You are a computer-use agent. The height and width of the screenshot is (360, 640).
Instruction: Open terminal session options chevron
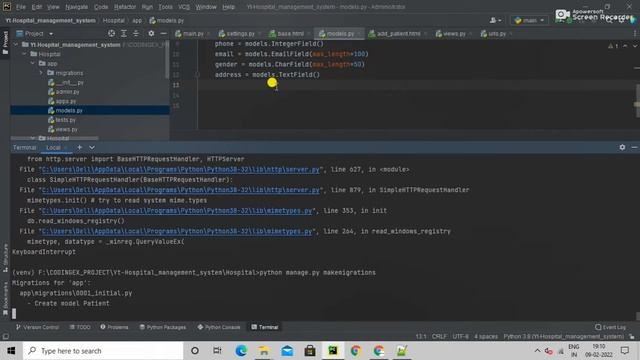tap(92, 147)
